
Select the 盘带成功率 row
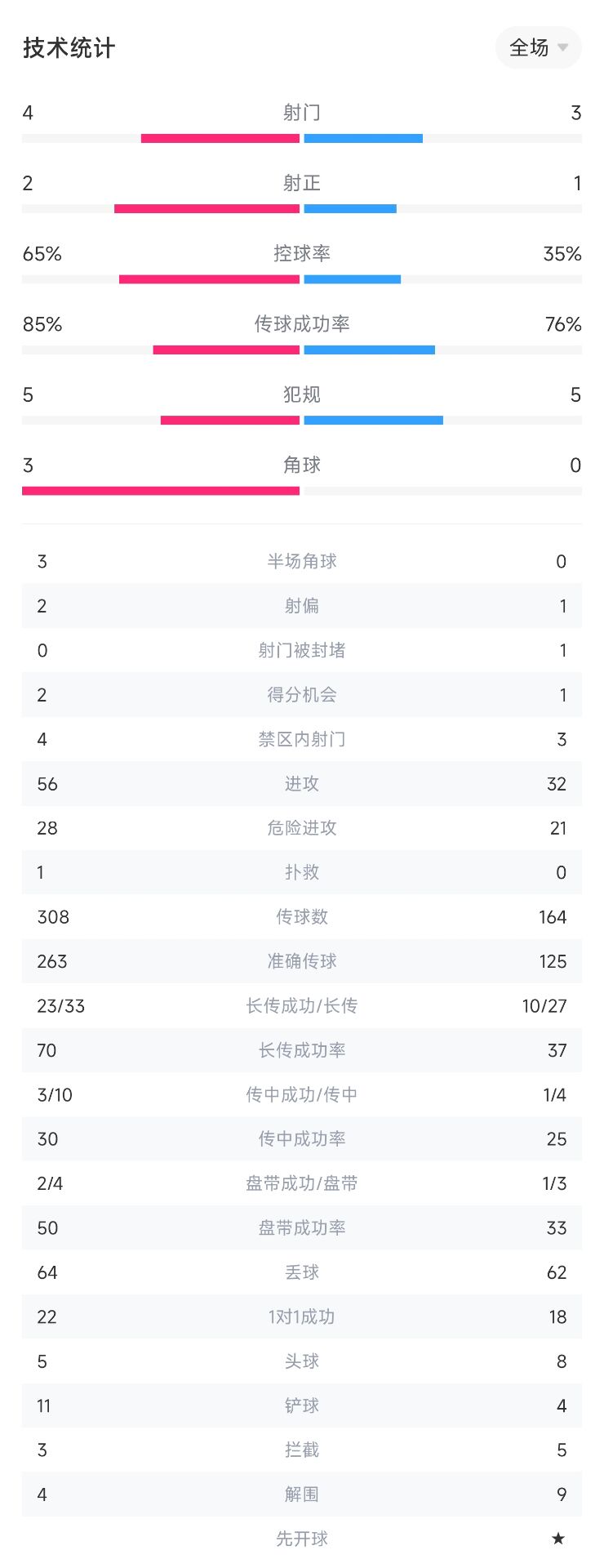(x=302, y=1228)
